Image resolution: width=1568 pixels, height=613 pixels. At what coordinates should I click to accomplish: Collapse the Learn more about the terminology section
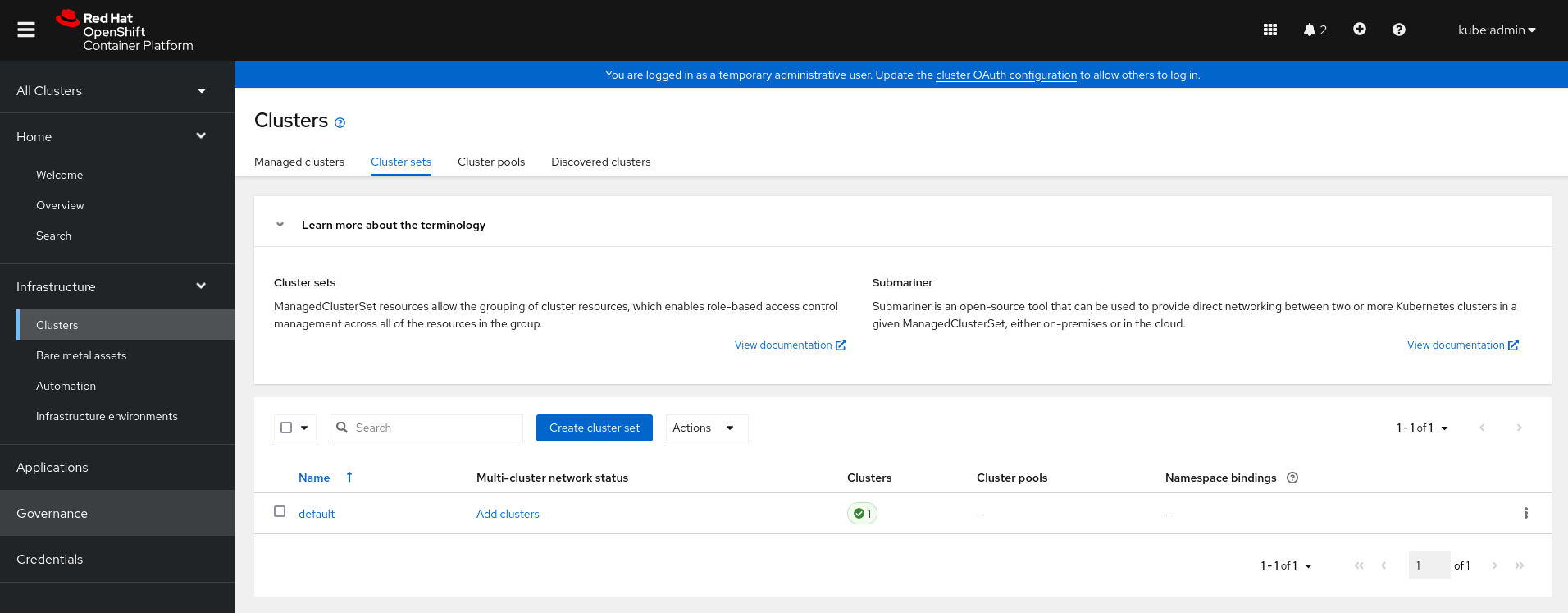click(280, 225)
